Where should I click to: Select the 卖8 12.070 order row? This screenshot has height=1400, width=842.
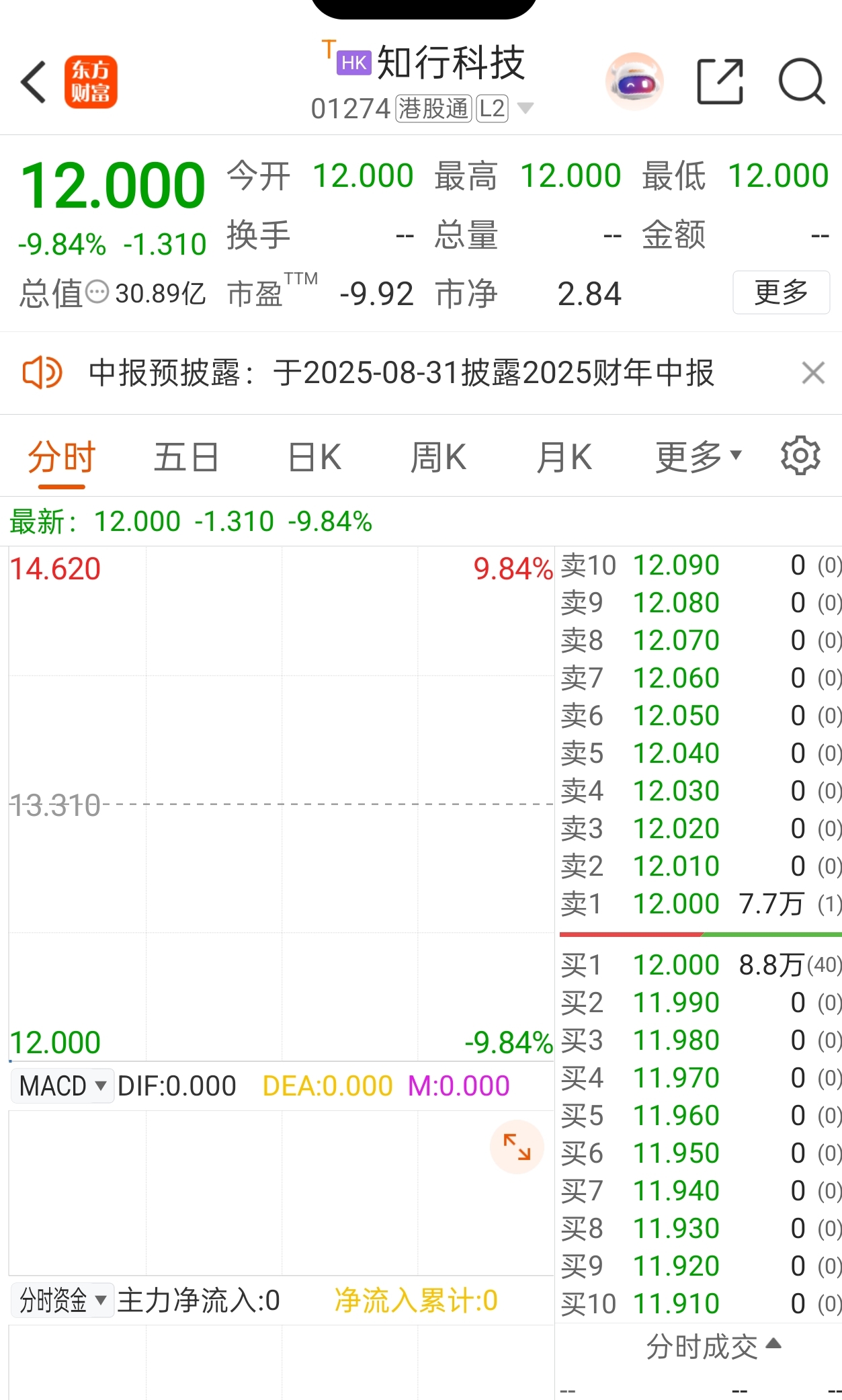tap(701, 640)
